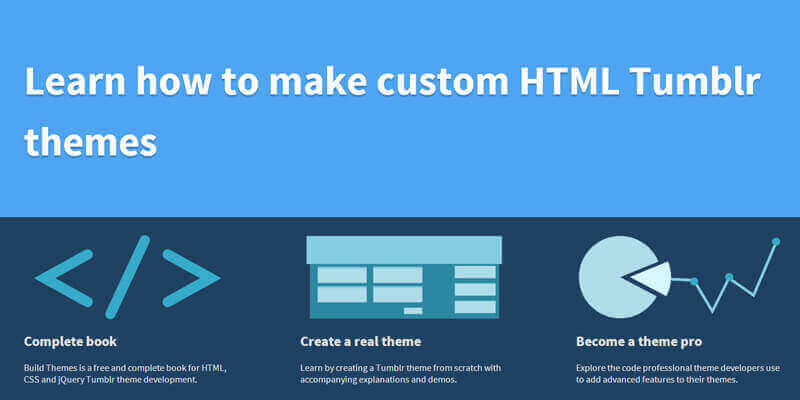Click the Explore the code professional paragraph

678,373
